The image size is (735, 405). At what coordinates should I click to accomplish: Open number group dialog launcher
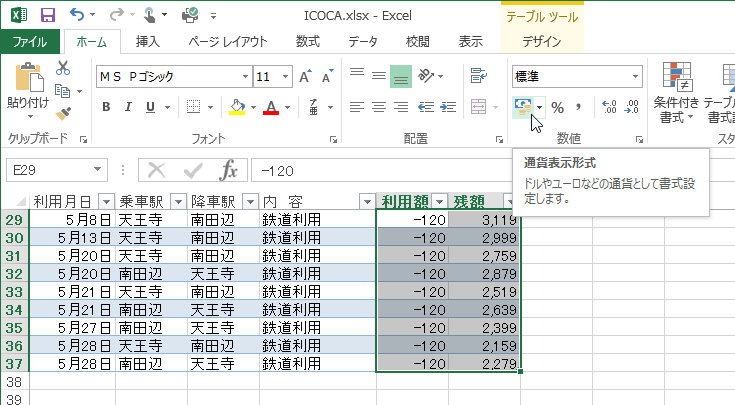(x=639, y=139)
